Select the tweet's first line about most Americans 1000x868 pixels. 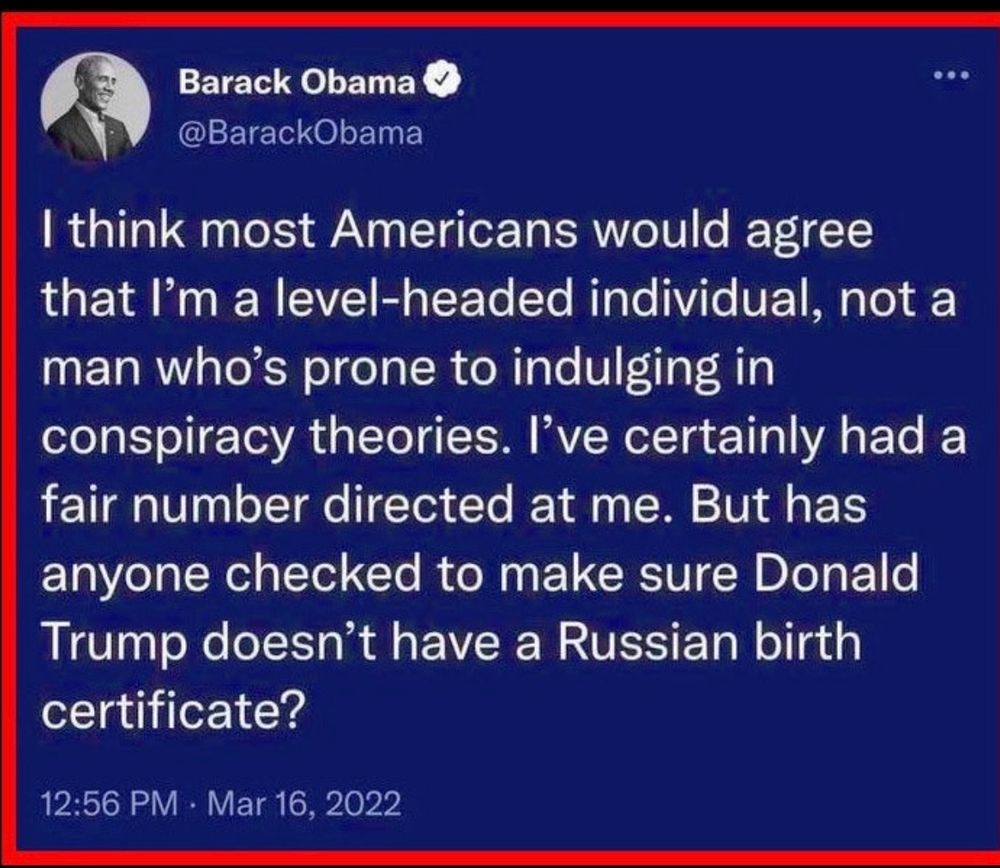point(457,231)
